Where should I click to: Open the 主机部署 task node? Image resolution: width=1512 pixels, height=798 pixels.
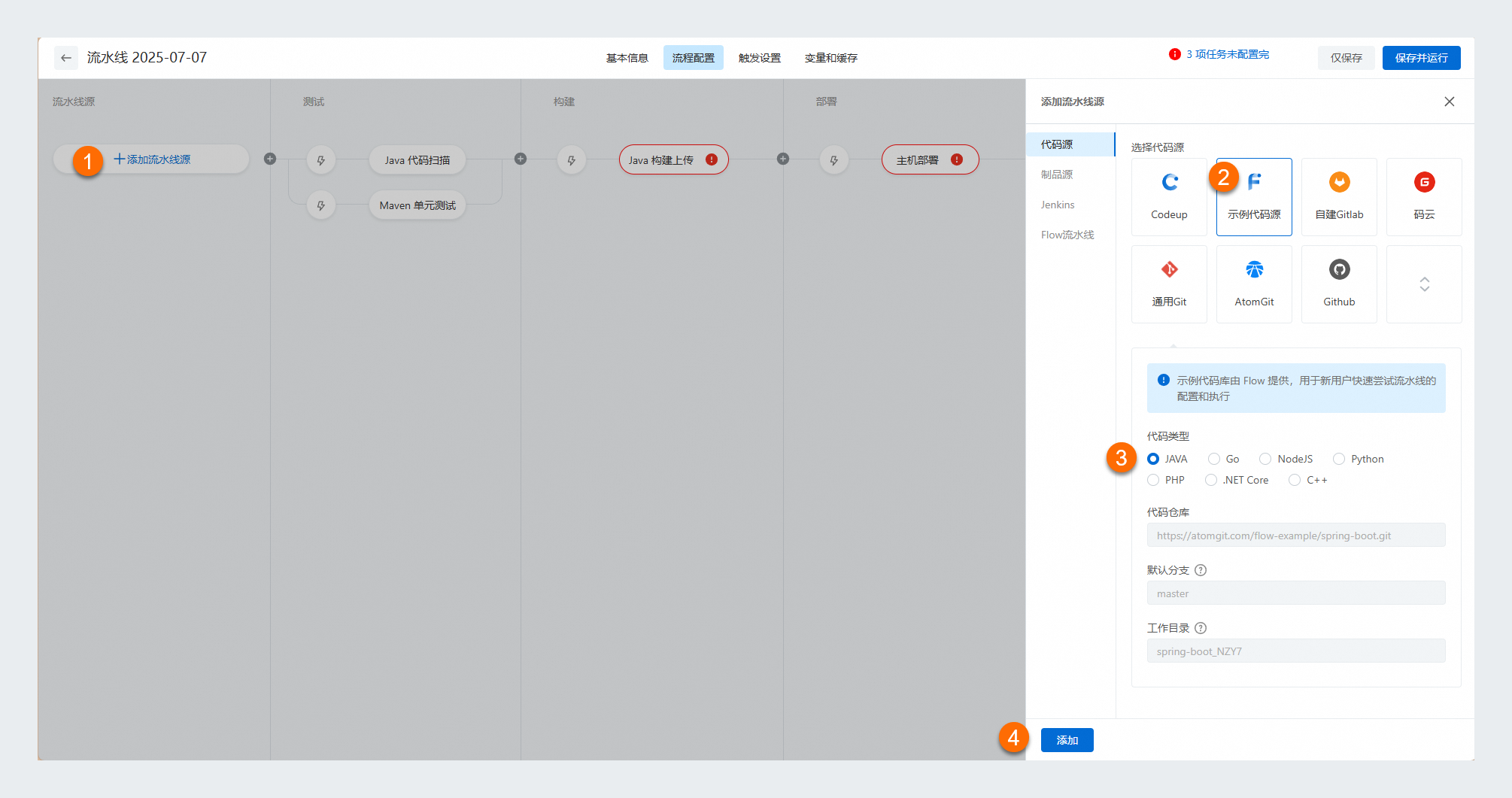click(x=931, y=159)
